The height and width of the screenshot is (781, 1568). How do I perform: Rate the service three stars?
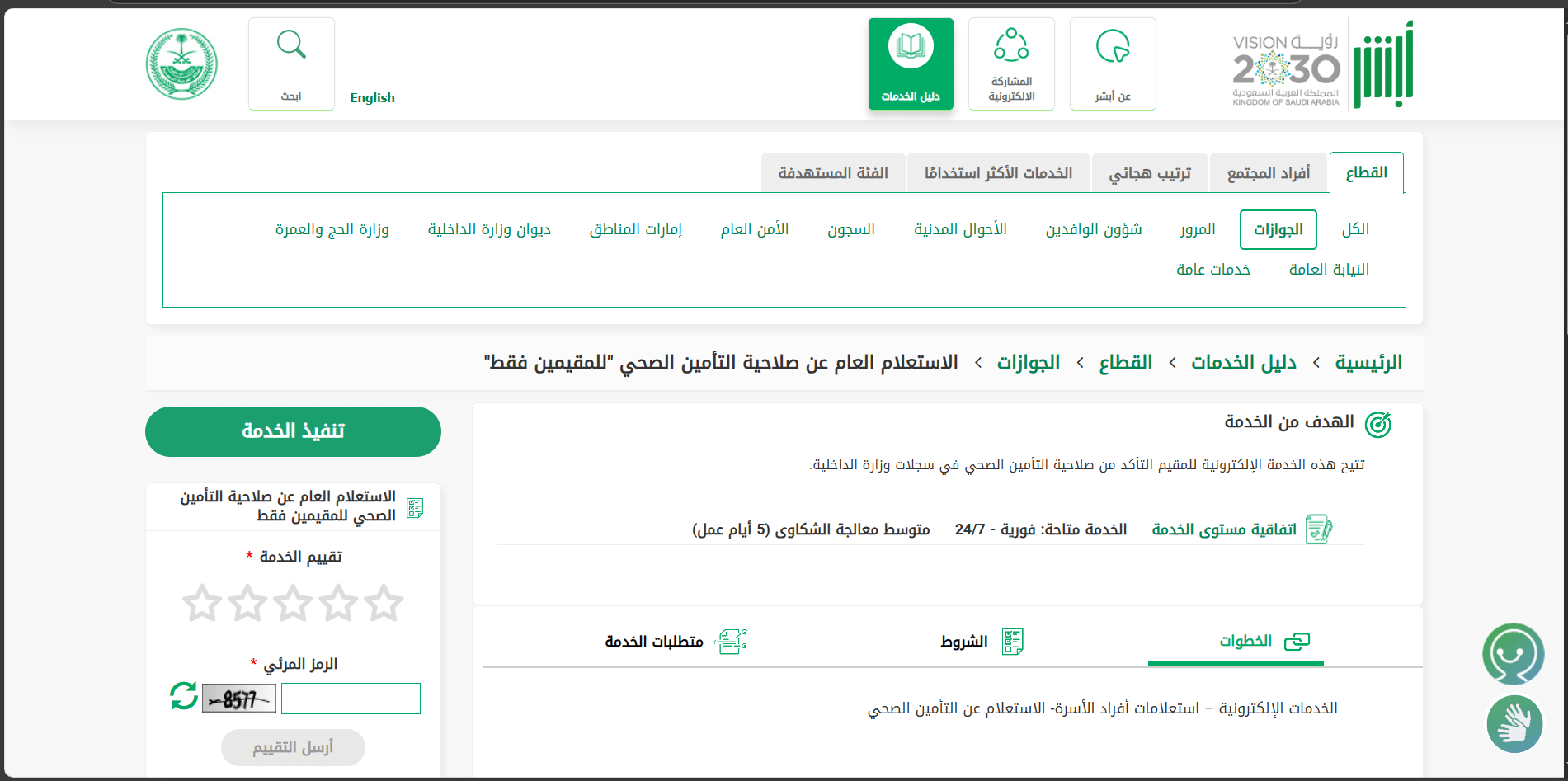click(293, 603)
